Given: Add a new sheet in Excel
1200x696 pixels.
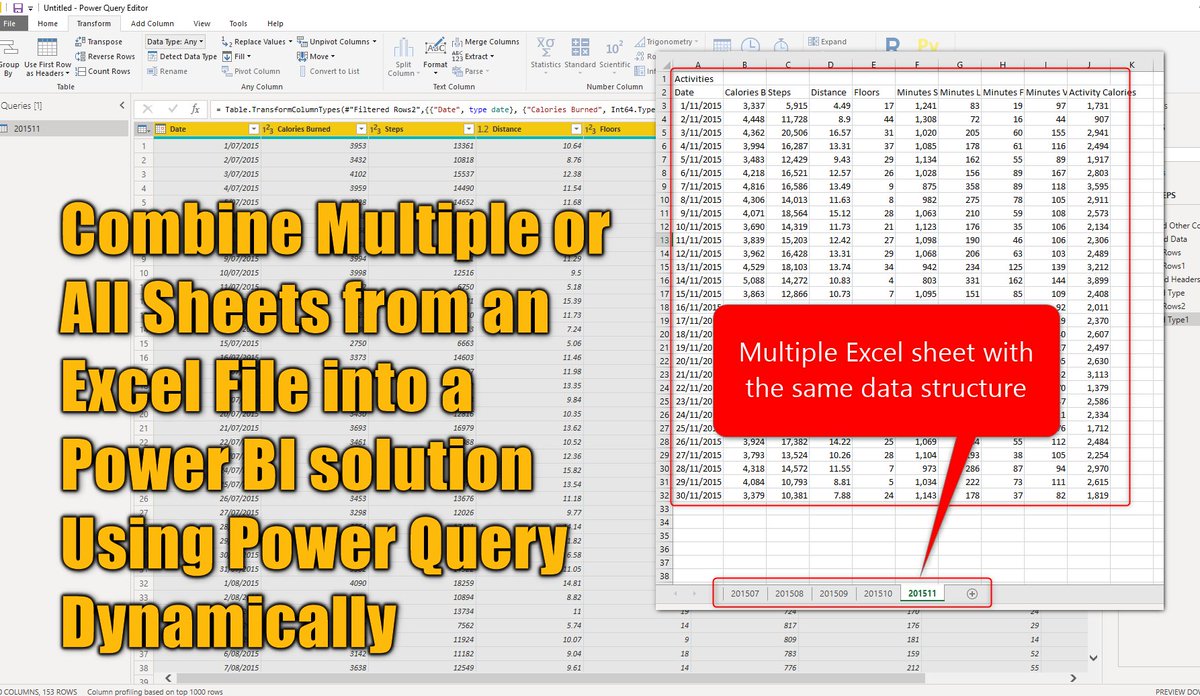Looking at the screenshot, I should pyautogui.click(x=972, y=594).
